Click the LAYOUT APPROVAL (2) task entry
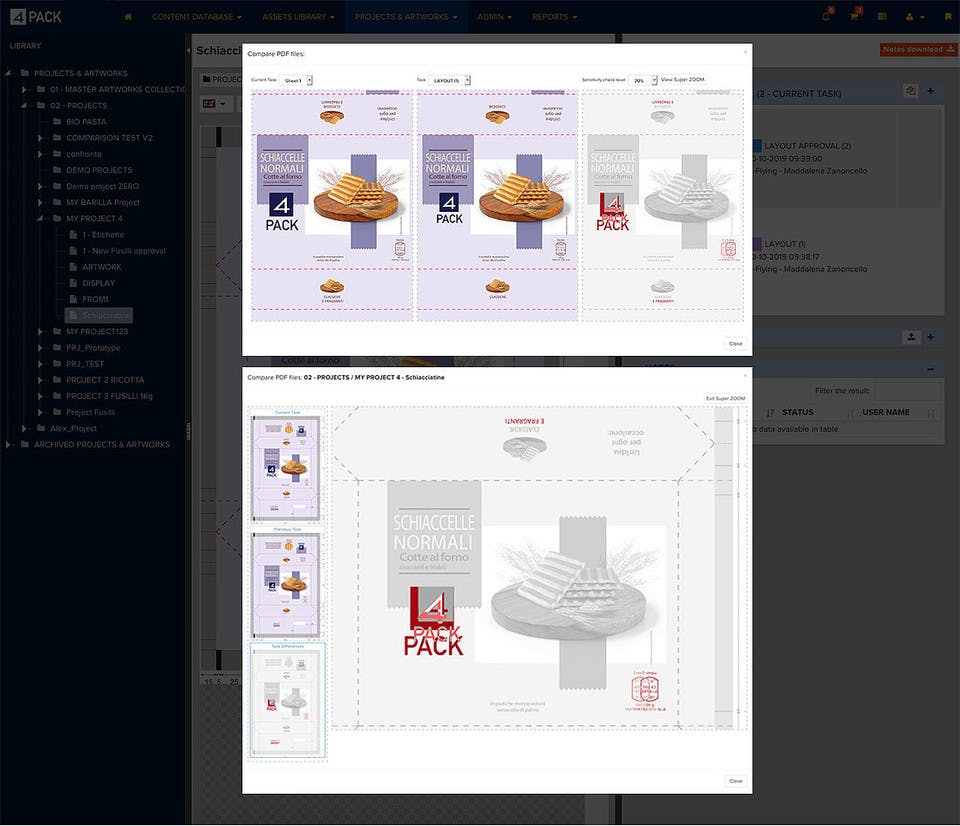This screenshot has width=960, height=826. point(807,146)
